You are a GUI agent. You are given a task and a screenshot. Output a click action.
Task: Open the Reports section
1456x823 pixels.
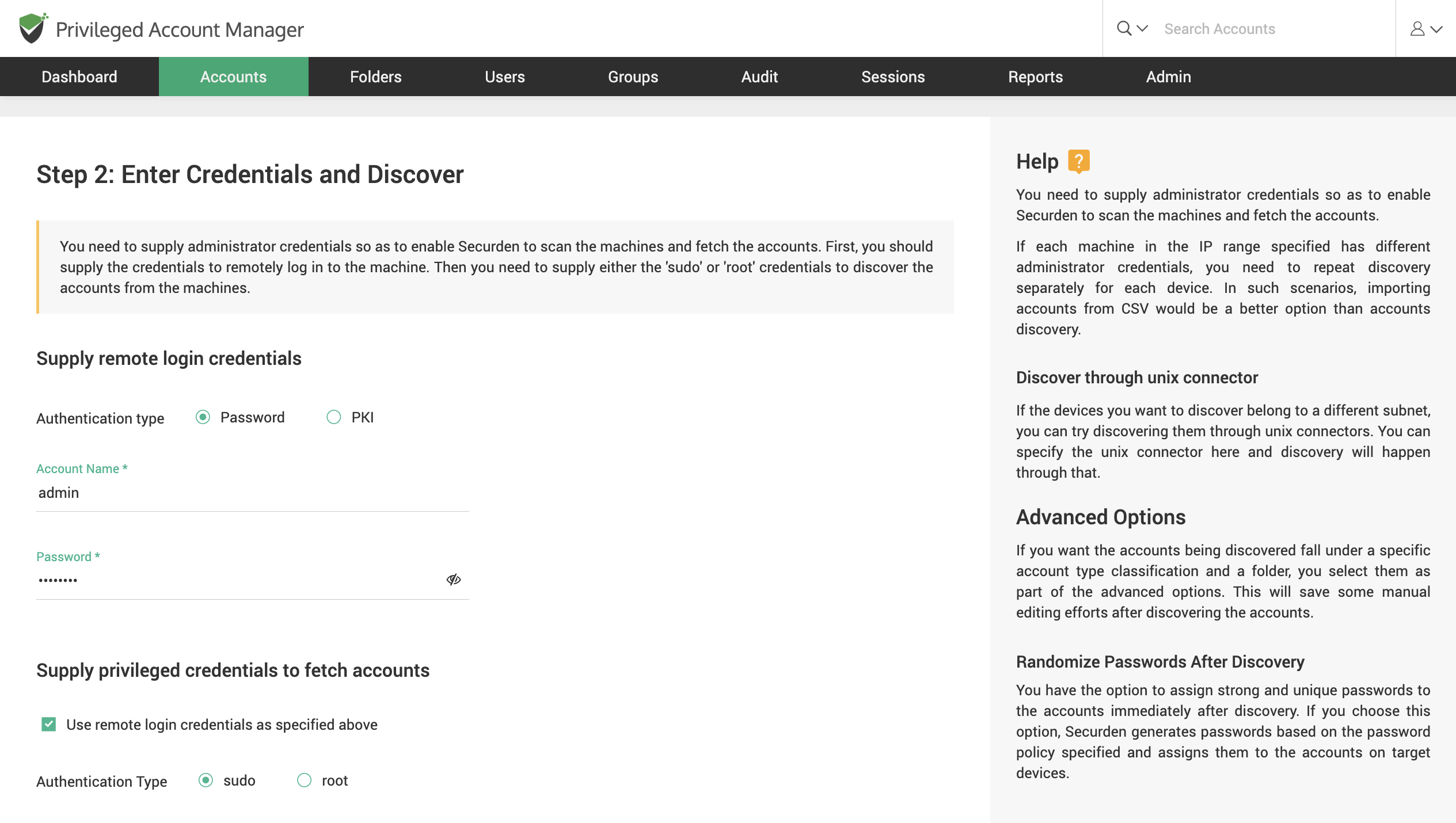point(1036,76)
